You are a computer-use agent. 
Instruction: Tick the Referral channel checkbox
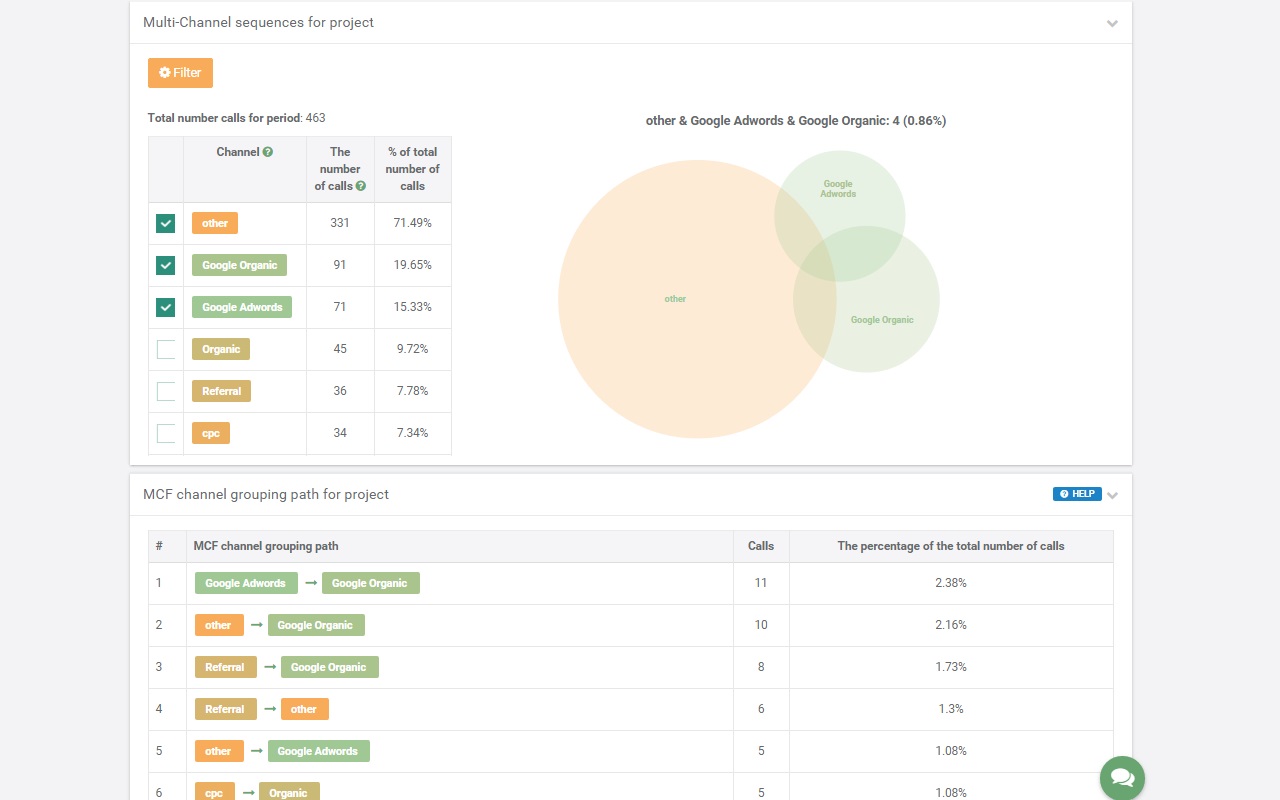click(x=166, y=391)
